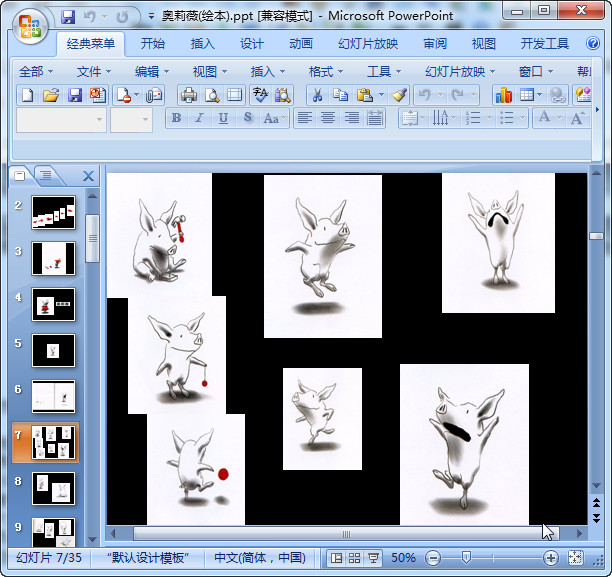The image size is (612, 577).
Task: Click the Print icon in toolbar
Action: pyautogui.click(x=187, y=95)
